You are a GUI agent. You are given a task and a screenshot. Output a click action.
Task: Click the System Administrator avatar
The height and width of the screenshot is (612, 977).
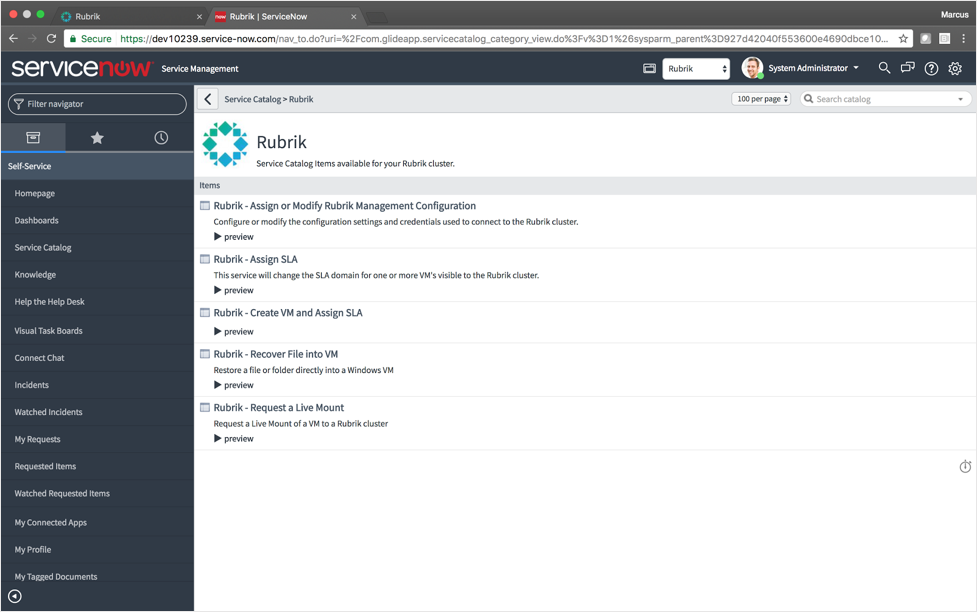pos(752,68)
